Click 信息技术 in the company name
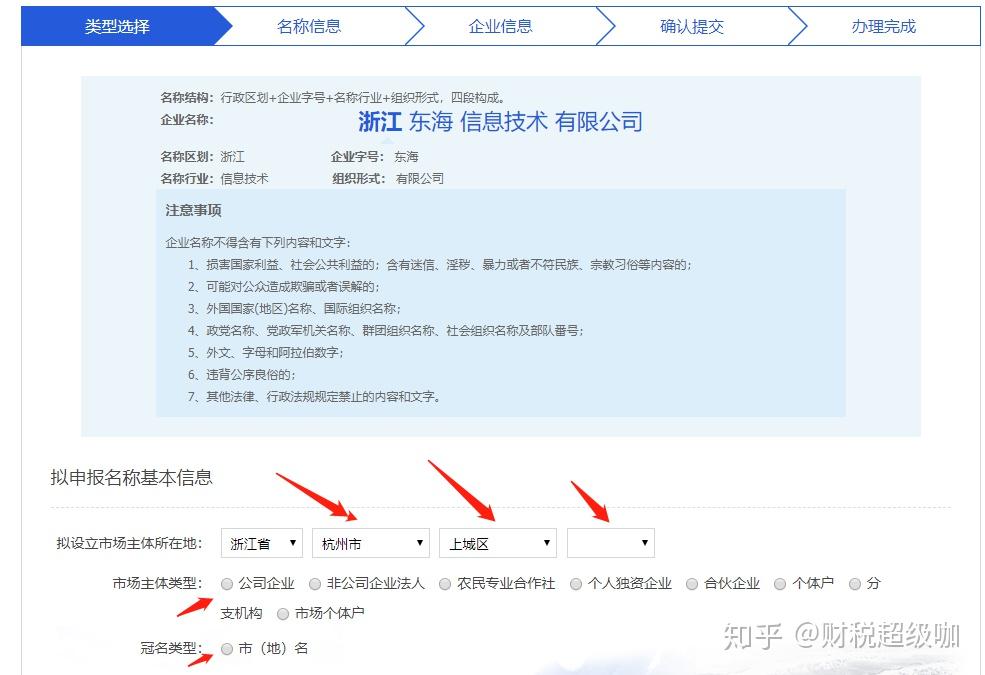 (x=504, y=121)
